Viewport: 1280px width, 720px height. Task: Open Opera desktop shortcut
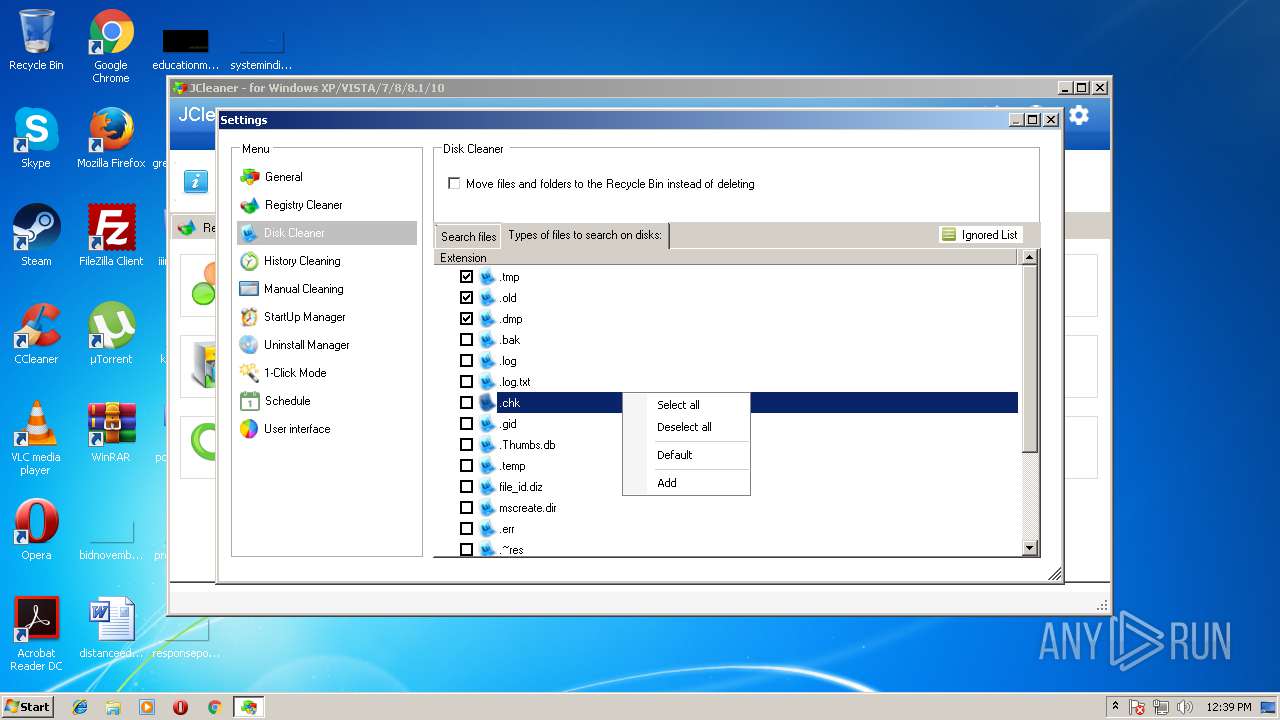tap(36, 530)
